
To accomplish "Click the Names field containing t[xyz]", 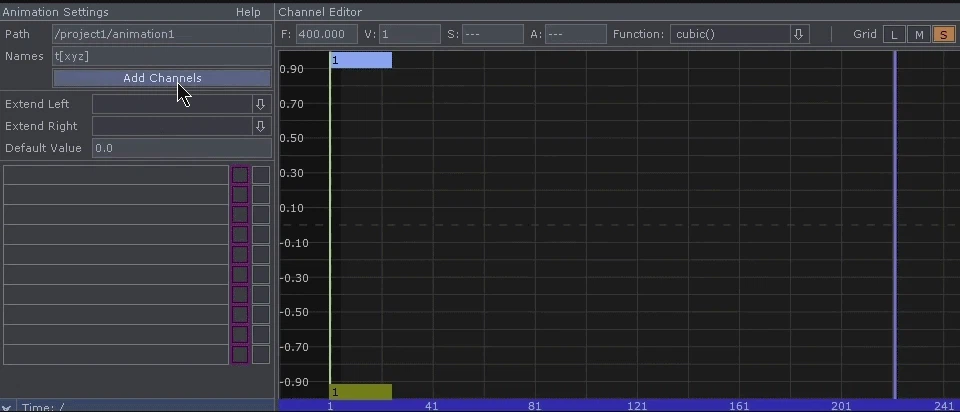I will [x=162, y=56].
